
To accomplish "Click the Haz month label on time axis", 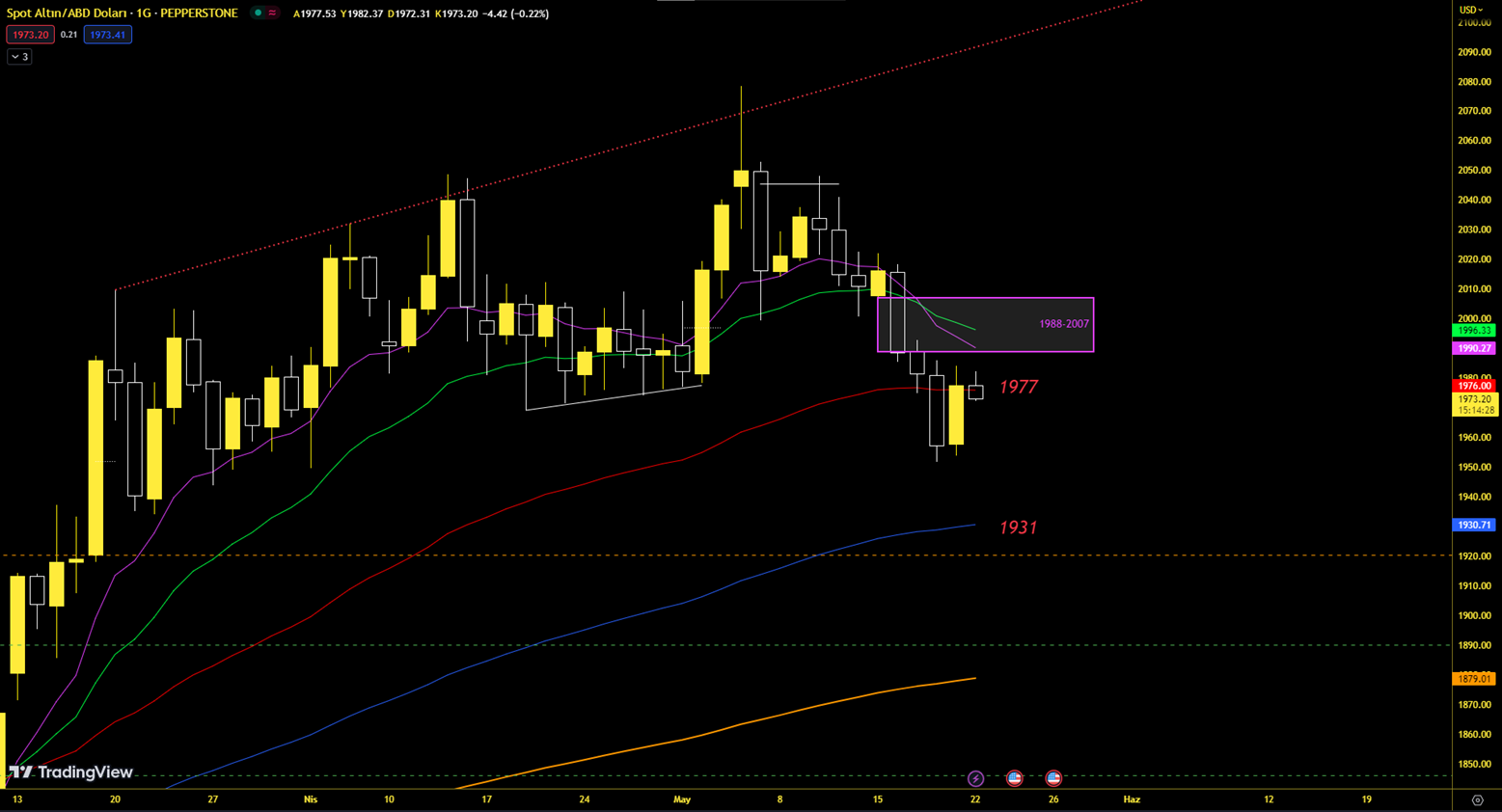I will pos(1132,799).
